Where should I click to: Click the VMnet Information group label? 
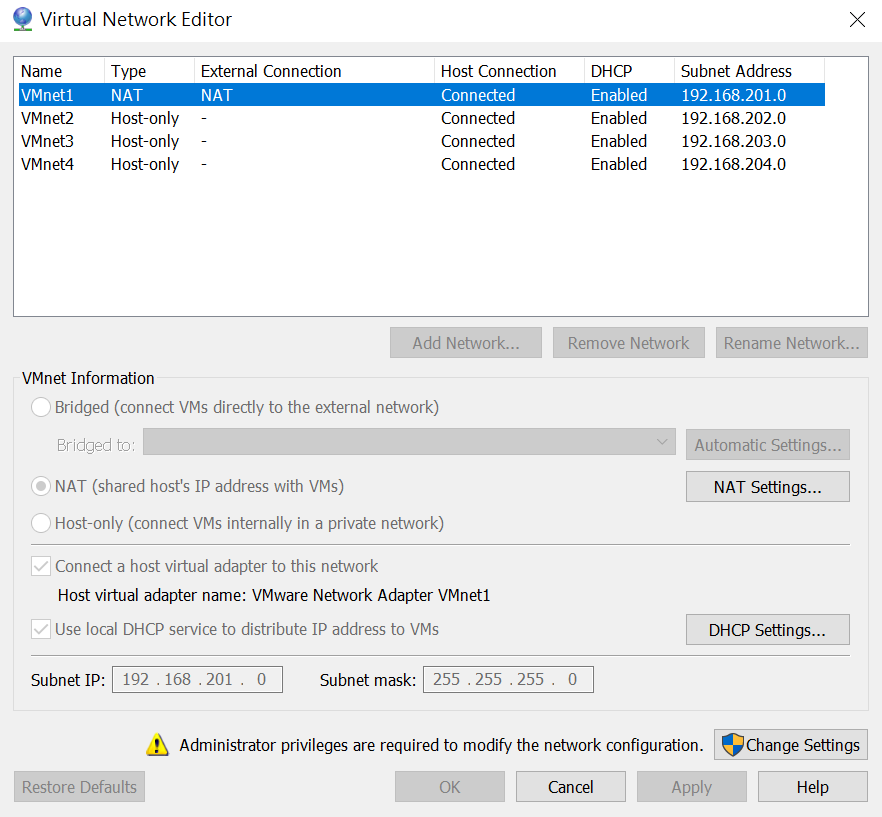coord(88,378)
